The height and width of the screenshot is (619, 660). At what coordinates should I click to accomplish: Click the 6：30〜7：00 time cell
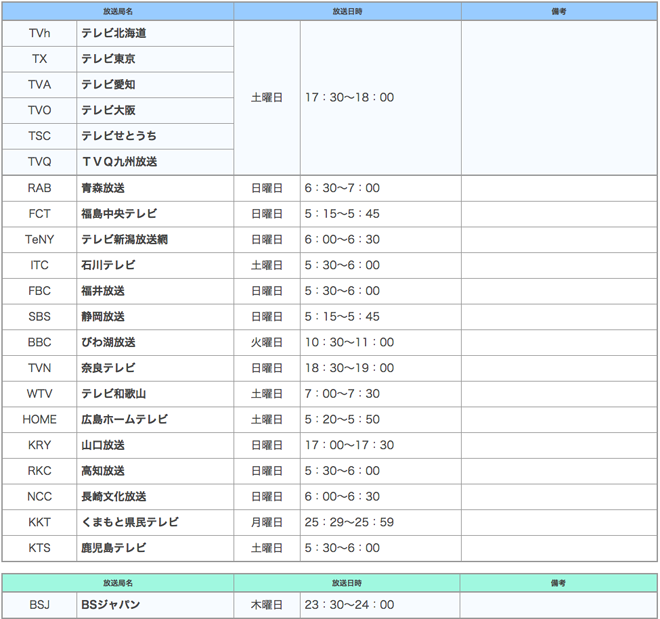coord(381,188)
